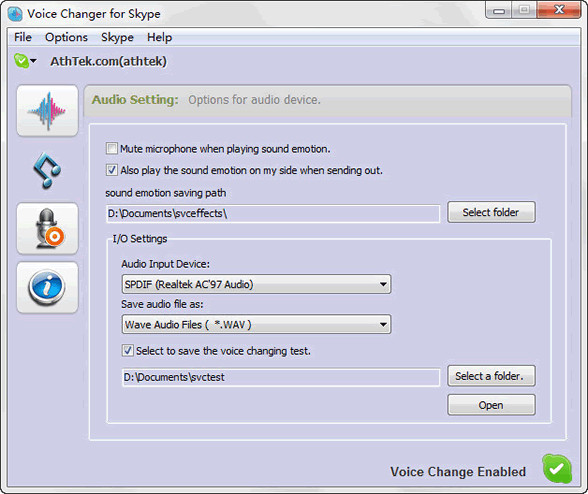Click the Select a folder. button
This screenshot has width=588, height=494.
tap(491, 376)
